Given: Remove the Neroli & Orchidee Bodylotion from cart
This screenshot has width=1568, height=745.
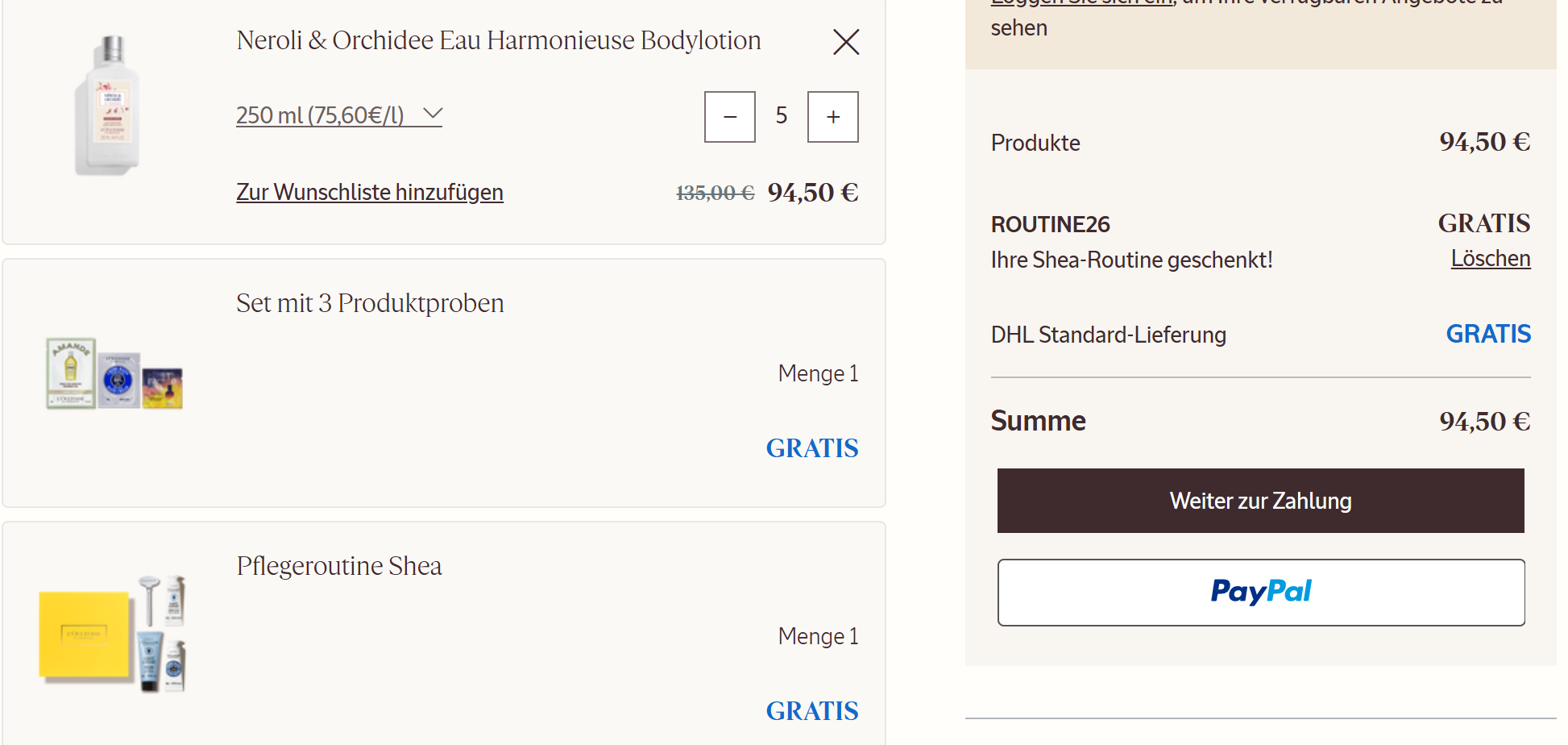Looking at the screenshot, I should point(846,42).
